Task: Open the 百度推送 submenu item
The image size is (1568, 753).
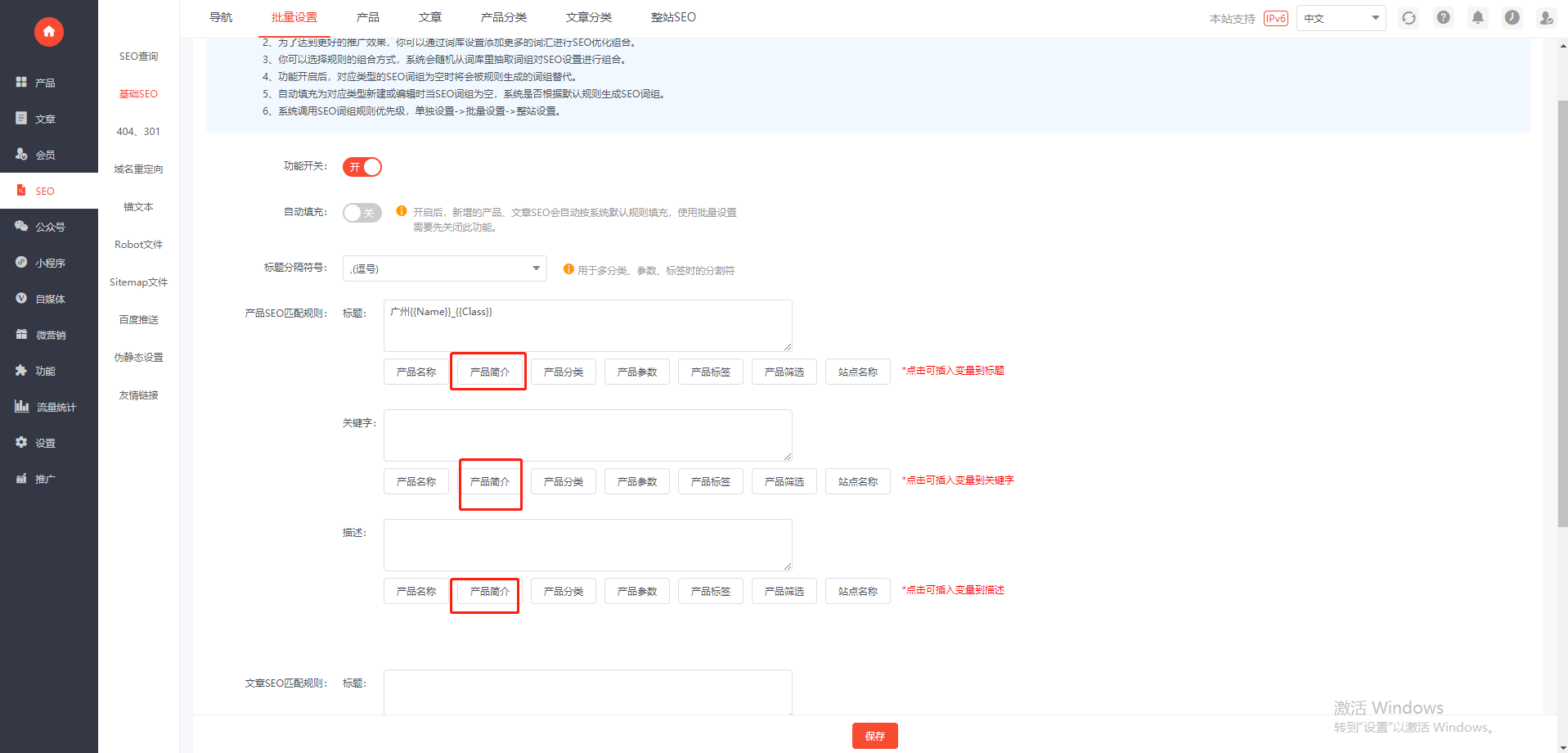Action: [x=138, y=320]
